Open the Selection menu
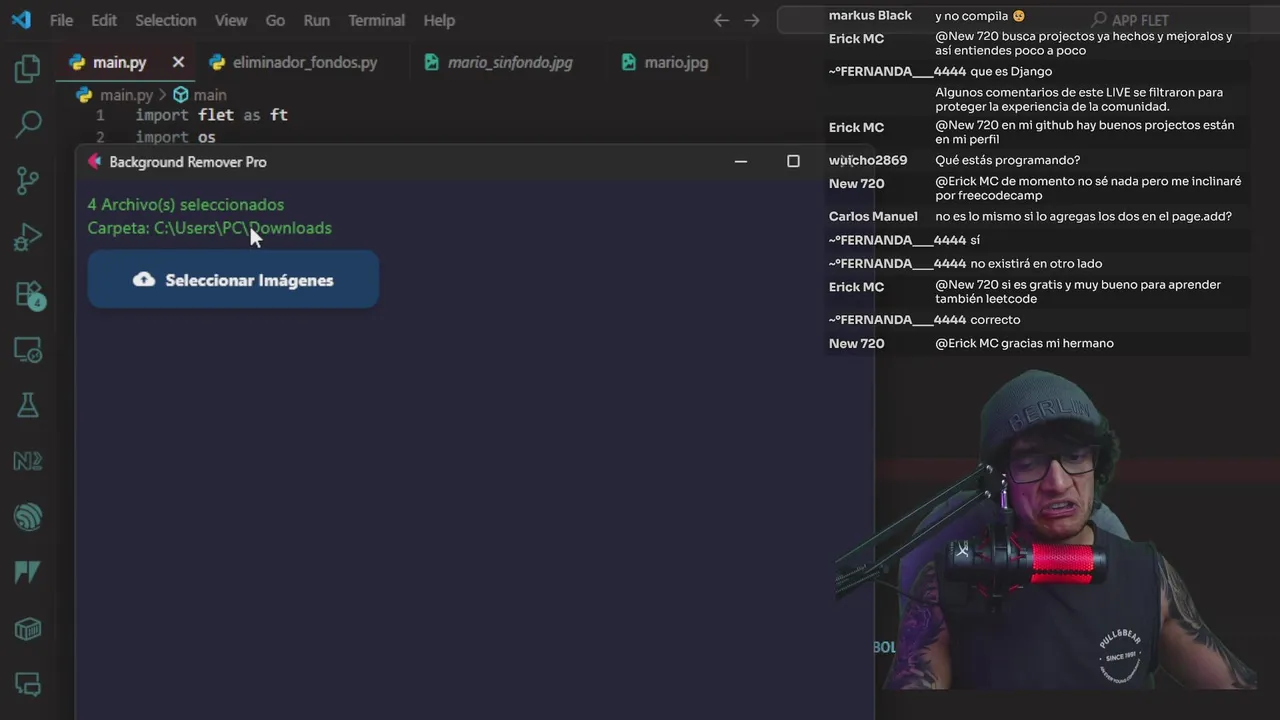 pos(166,20)
